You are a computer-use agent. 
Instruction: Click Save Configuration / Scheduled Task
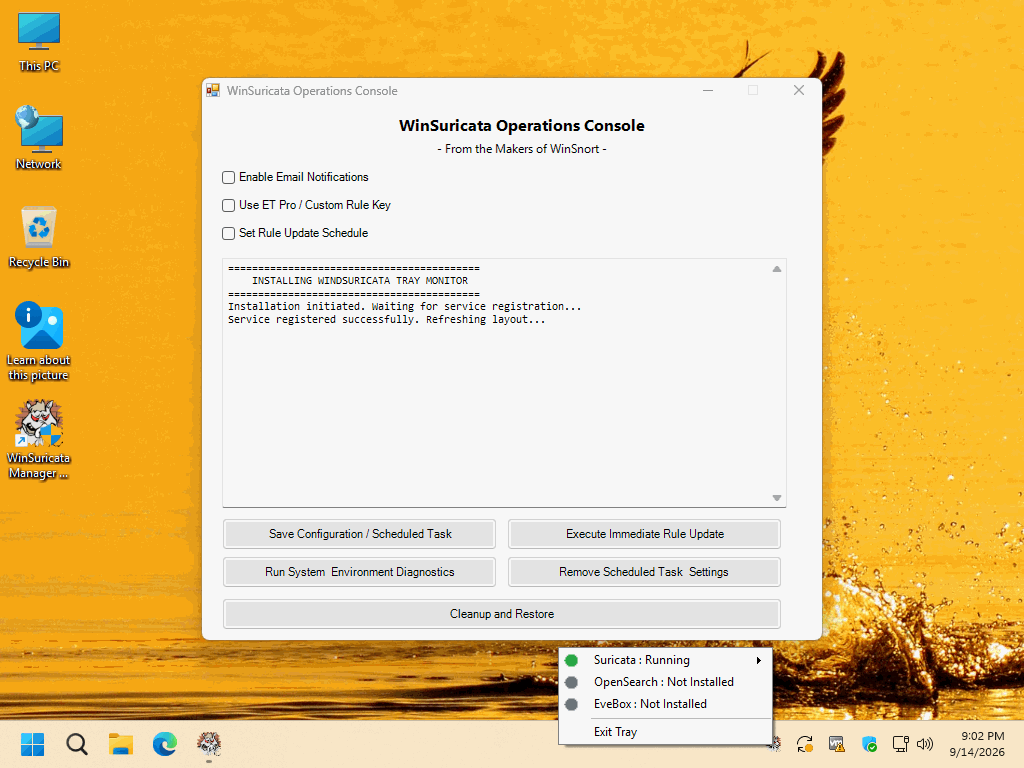coord(360,534)
